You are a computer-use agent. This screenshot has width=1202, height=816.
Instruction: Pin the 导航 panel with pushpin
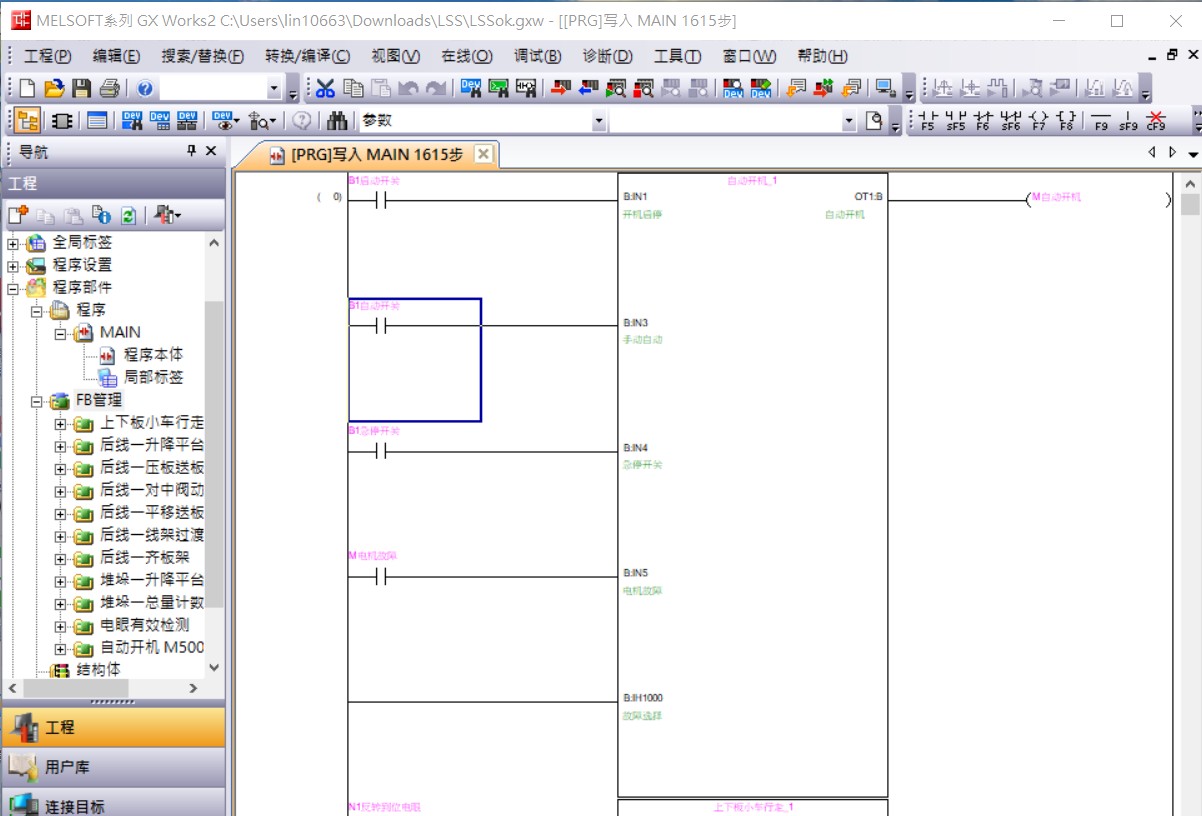(x=192, y=151)
